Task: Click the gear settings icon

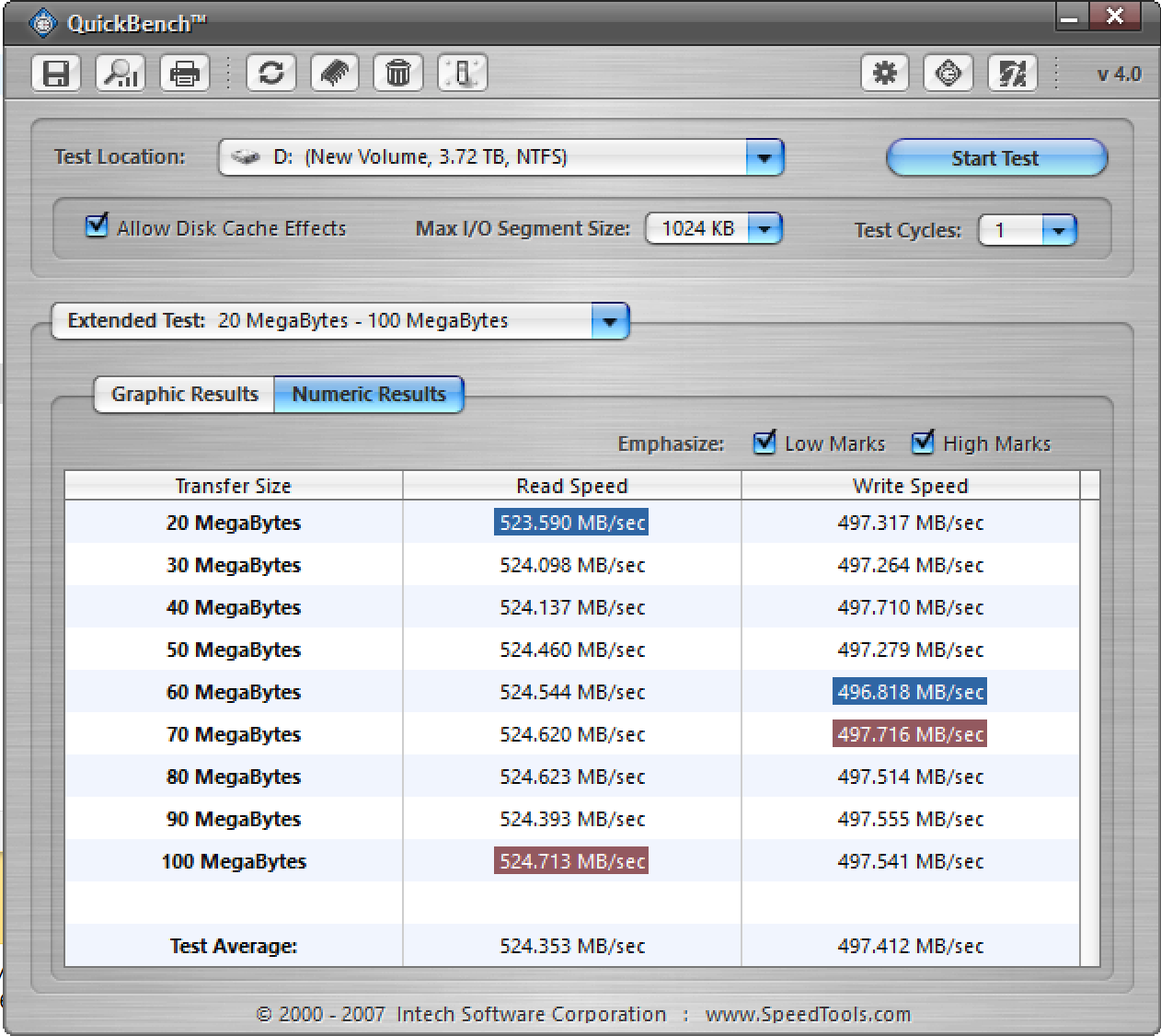Action: (x=885, y=74)
